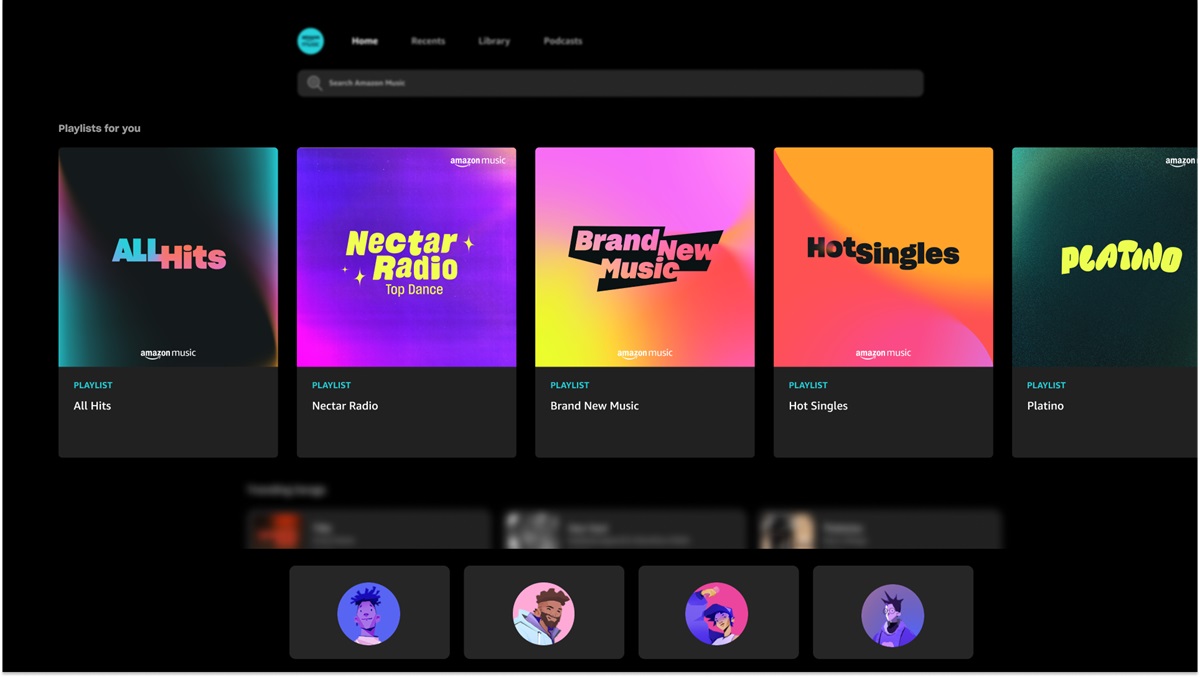Open the Library tab
Viewport: 1200px width, 677px height.
click(494, 41)
